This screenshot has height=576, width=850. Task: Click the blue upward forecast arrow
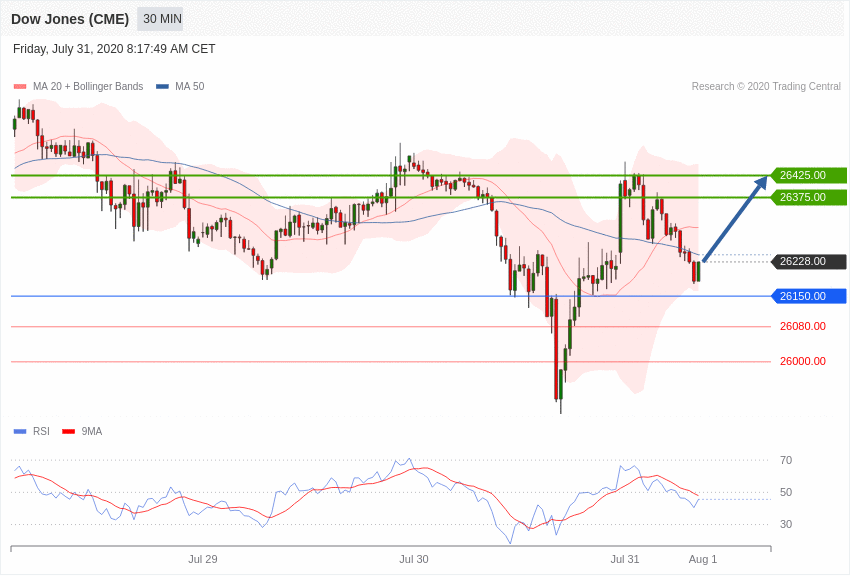pos(735,218)
